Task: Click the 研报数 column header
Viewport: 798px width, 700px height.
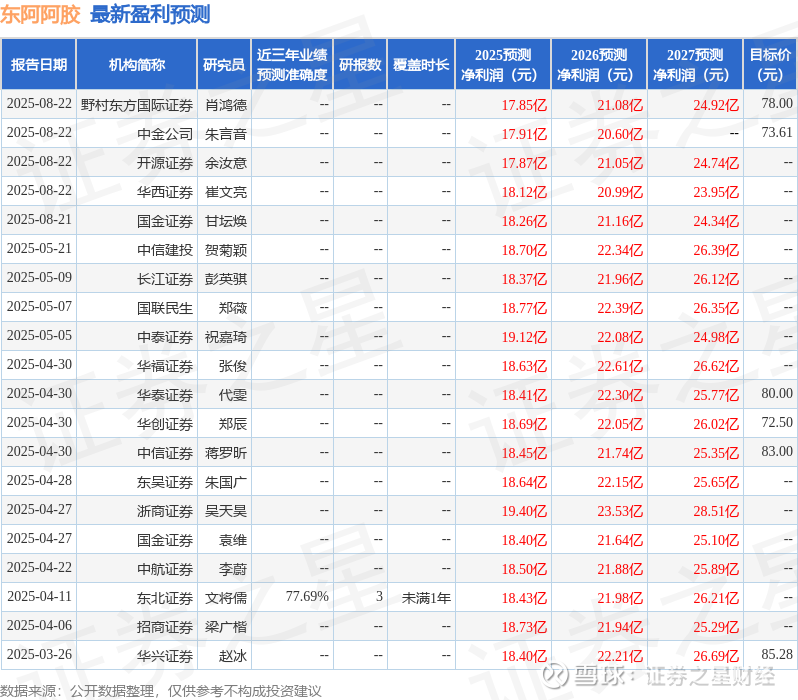Action: [x=360, y=65]
